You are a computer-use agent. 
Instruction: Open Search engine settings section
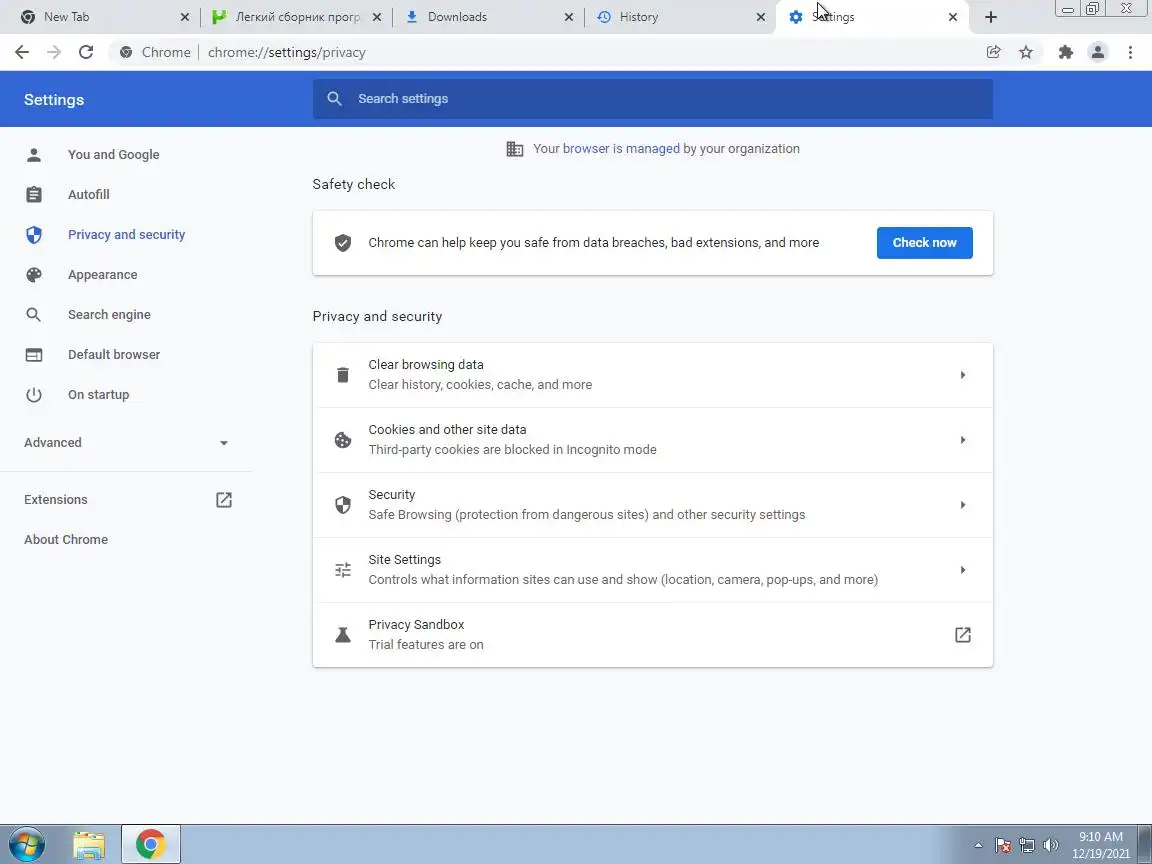coord(109,314)
